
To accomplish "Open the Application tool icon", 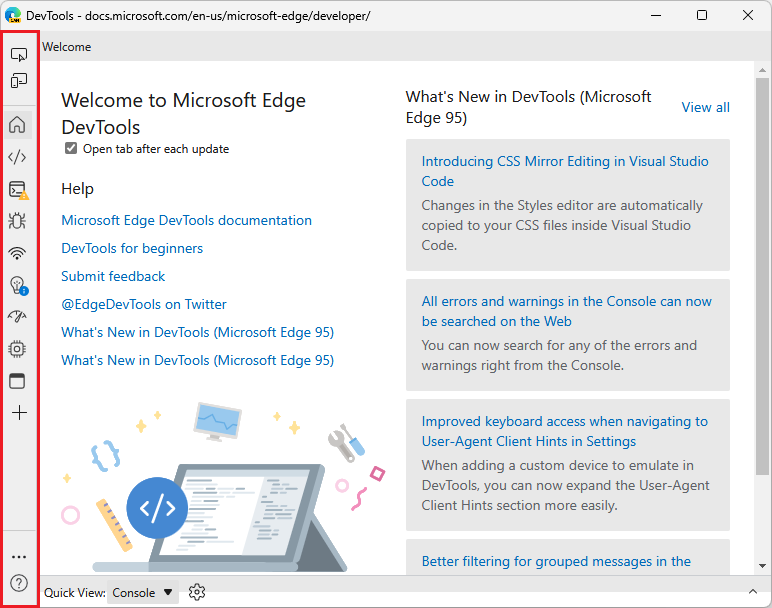I will 18,381.
